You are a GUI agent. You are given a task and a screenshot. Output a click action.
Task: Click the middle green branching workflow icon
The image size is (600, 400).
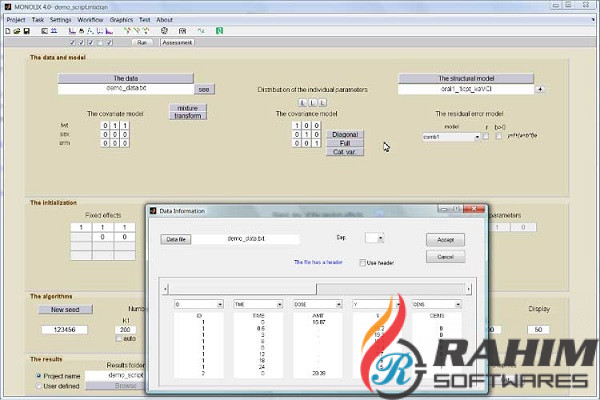pyautogui.click(x=137, y=31)
